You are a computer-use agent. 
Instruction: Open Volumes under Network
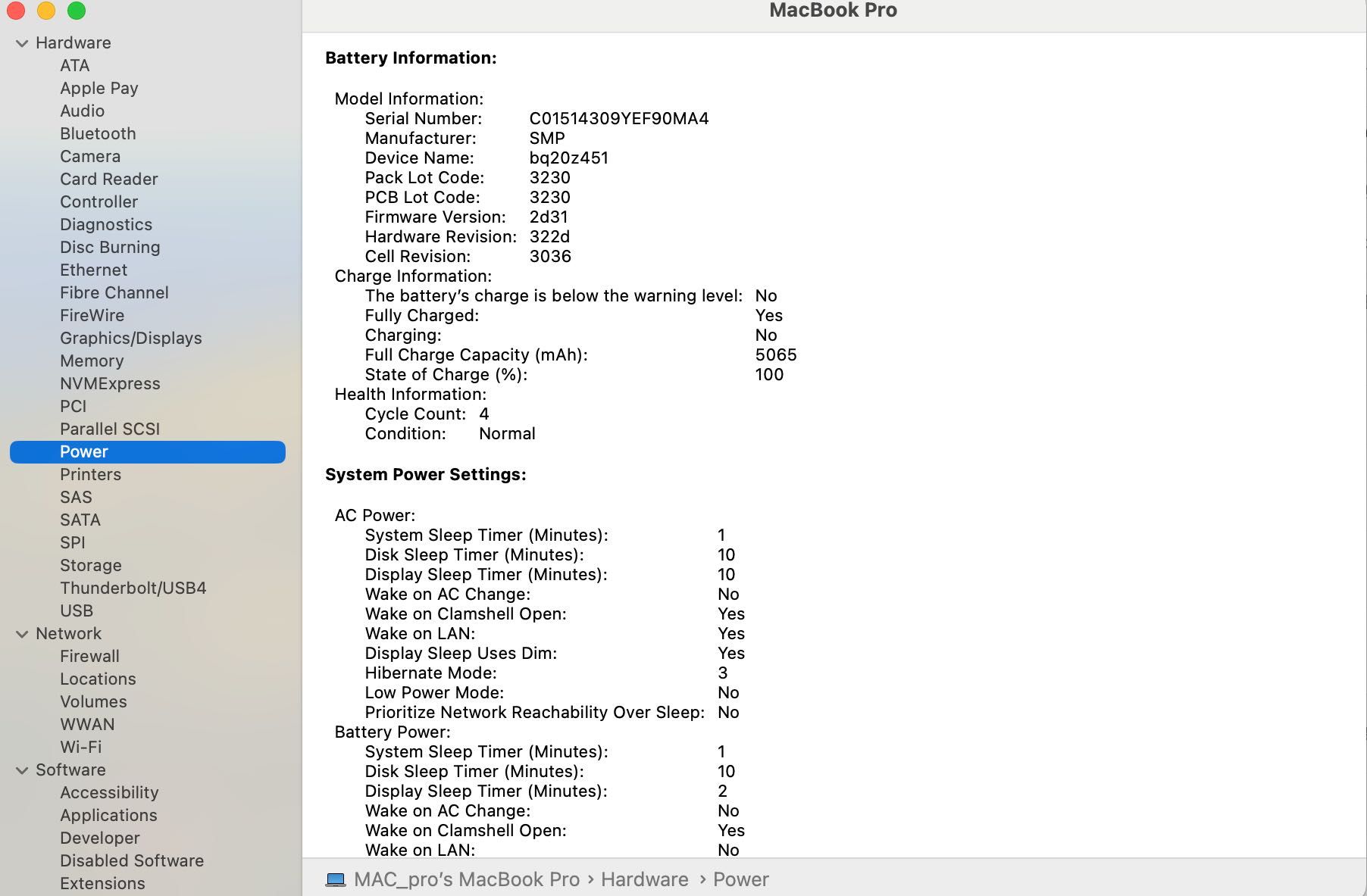coord(94,702)
